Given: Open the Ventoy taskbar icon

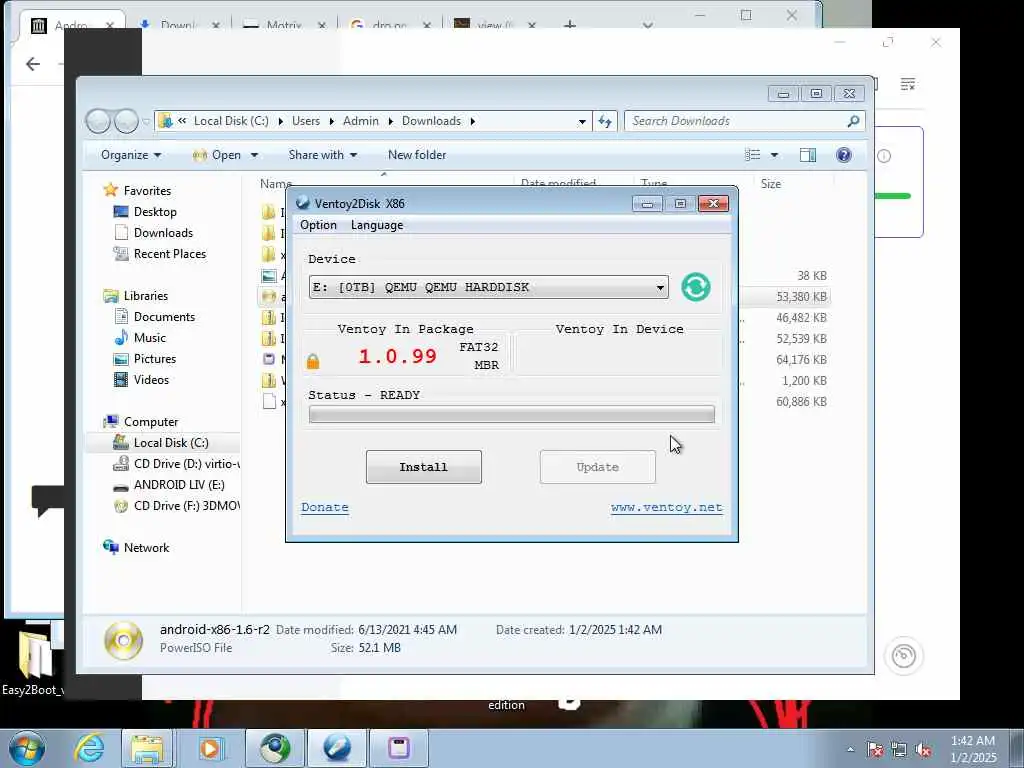Looking at the screenshot, I should click(337, 748).
